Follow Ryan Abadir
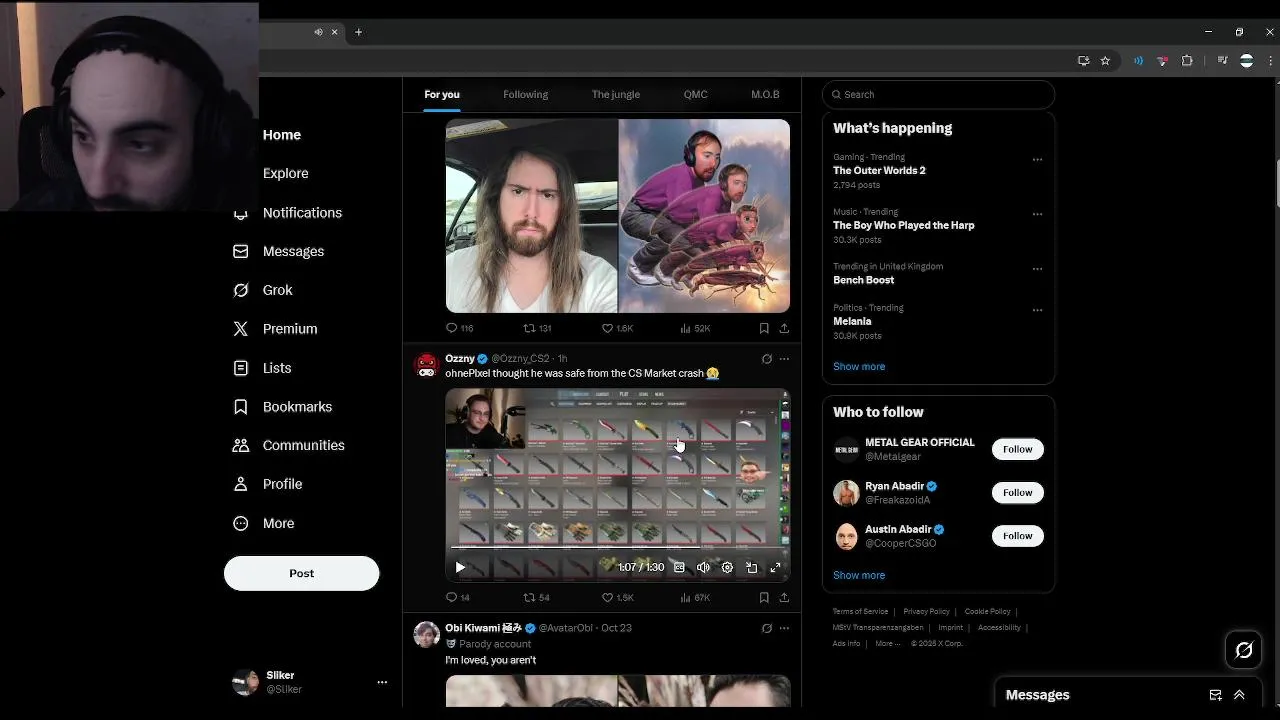The width and height of the screenshot is (1280, 720). (1017, 492)
